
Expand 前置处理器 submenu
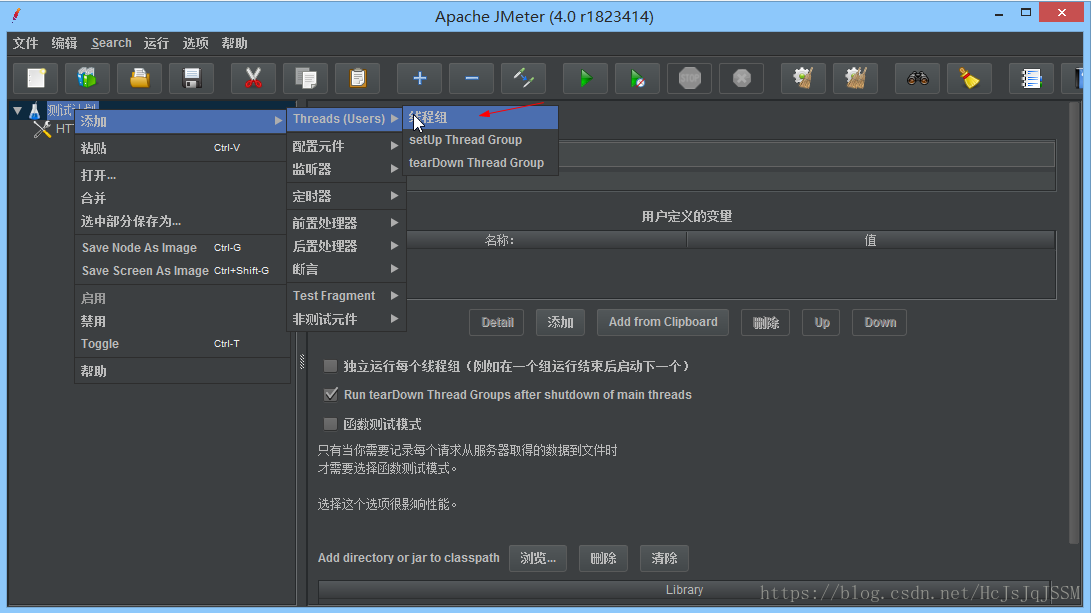pos(346,223)
